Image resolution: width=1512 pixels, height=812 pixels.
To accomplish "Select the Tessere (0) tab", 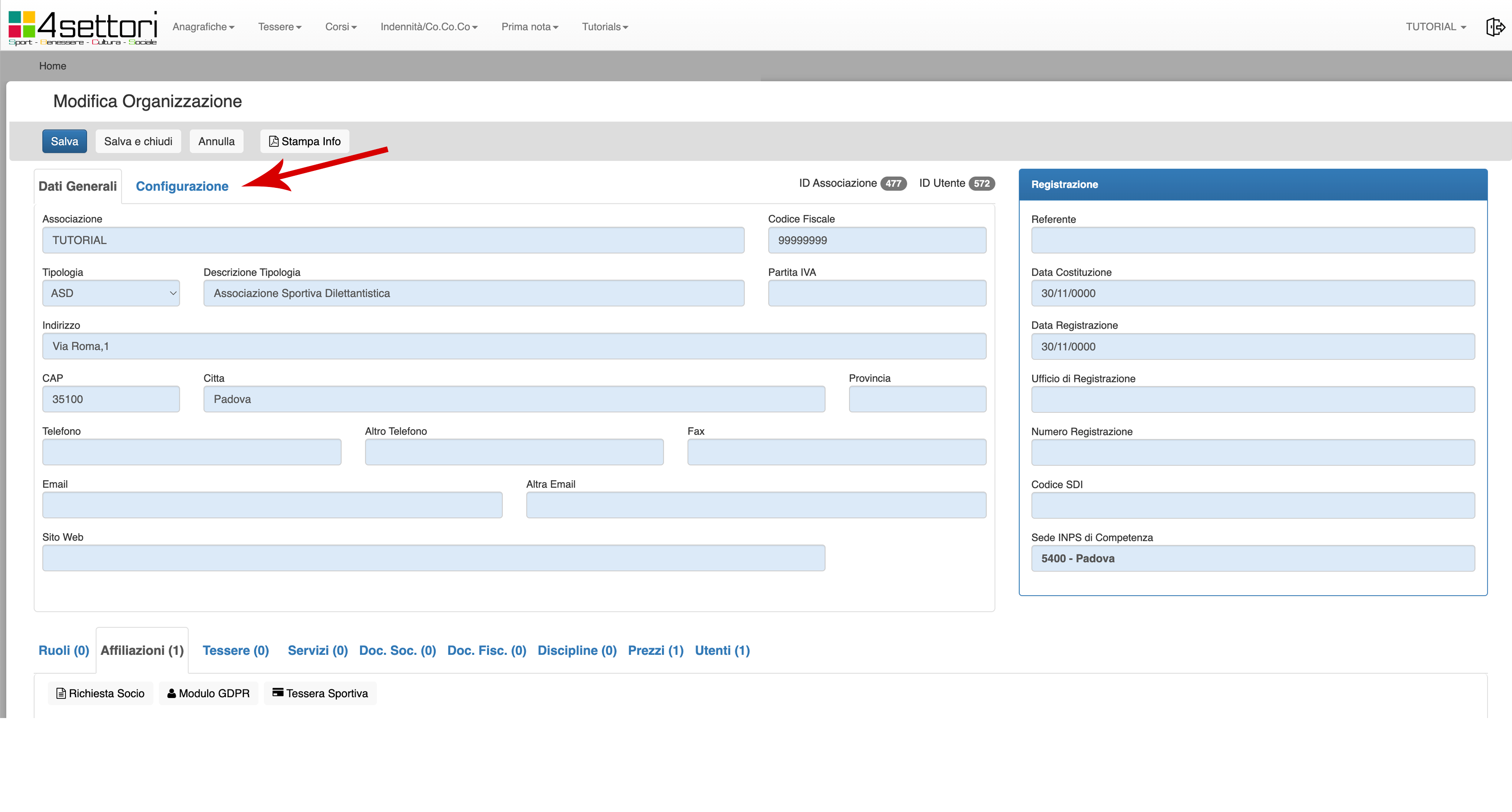I will coord(235,650).
